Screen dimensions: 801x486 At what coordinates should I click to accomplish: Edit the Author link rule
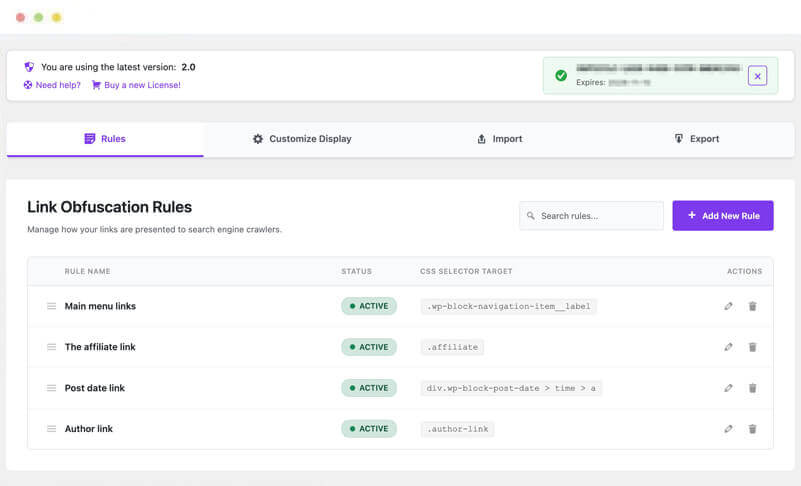[x=728, y=429]
